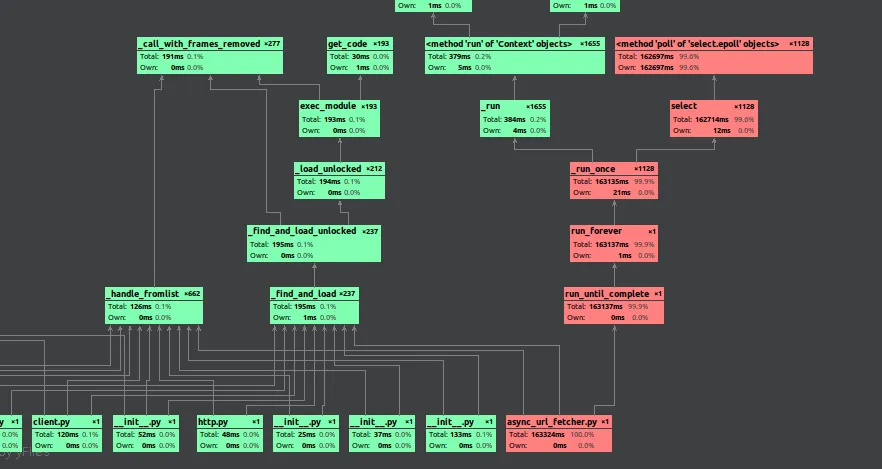This screenshot has width=882, height=469.
Task: Select the __init__.py node with Total 133ms
Action: tap(461, 434)
